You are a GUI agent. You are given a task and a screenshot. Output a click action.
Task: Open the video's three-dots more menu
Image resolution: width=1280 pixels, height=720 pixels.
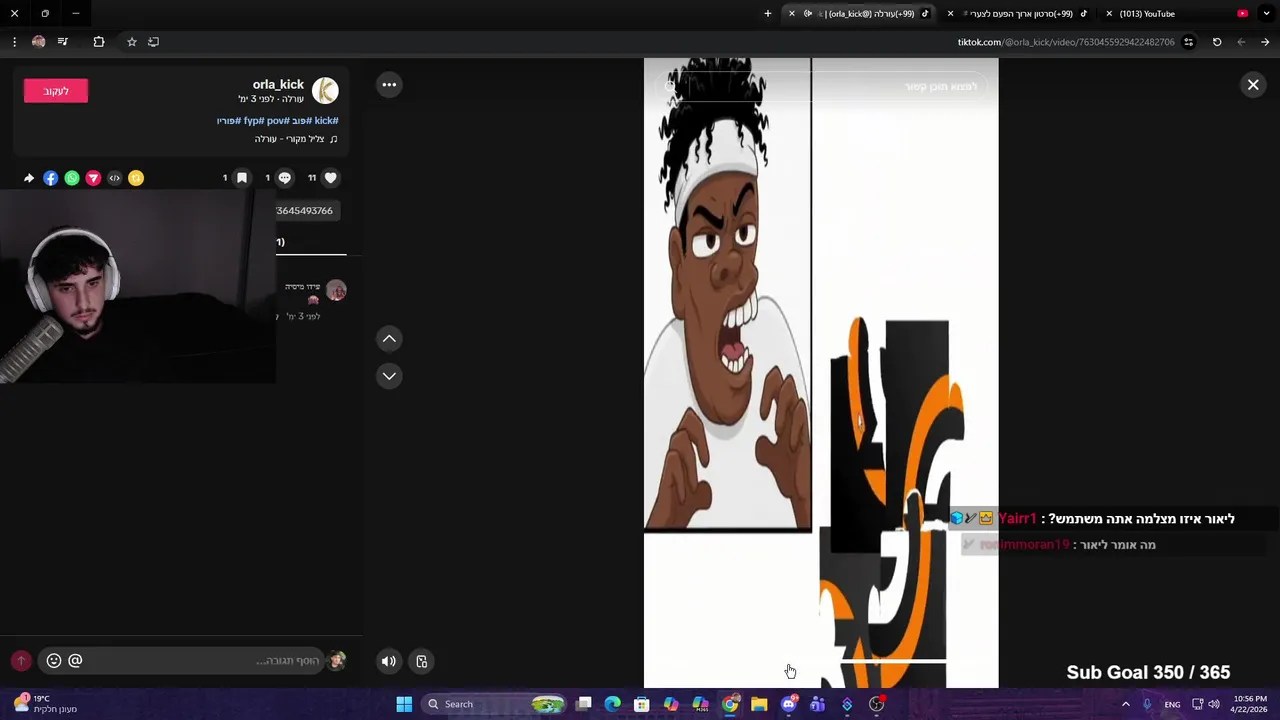pos(389,85)
